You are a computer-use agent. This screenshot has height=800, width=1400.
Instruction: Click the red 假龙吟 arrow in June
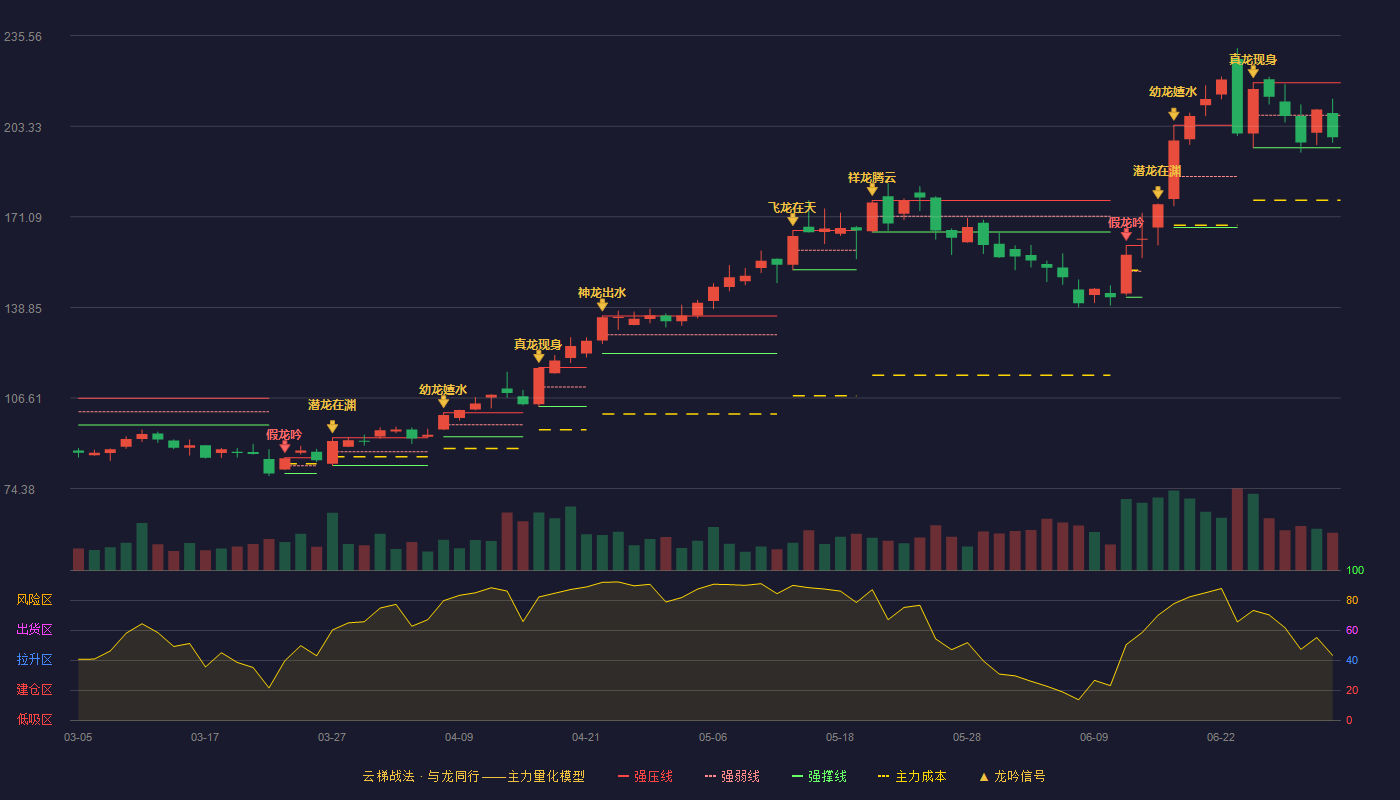[1126, 235]
